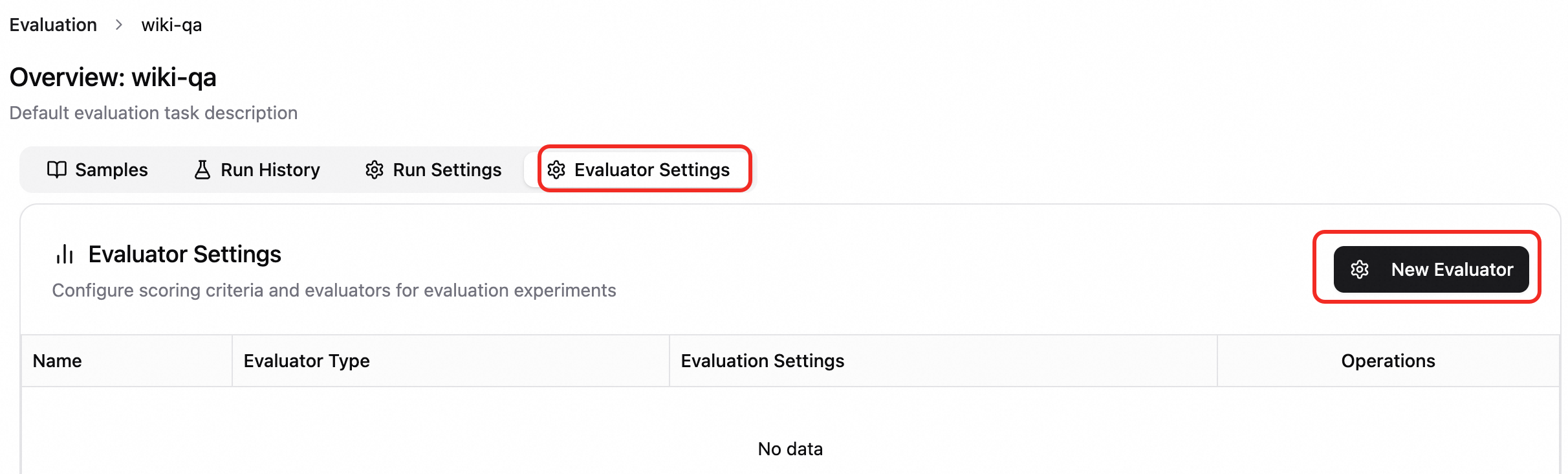Click the gear icon beside Run Settings
Screen dimensions: 1568x474
[x=375, y=170]
